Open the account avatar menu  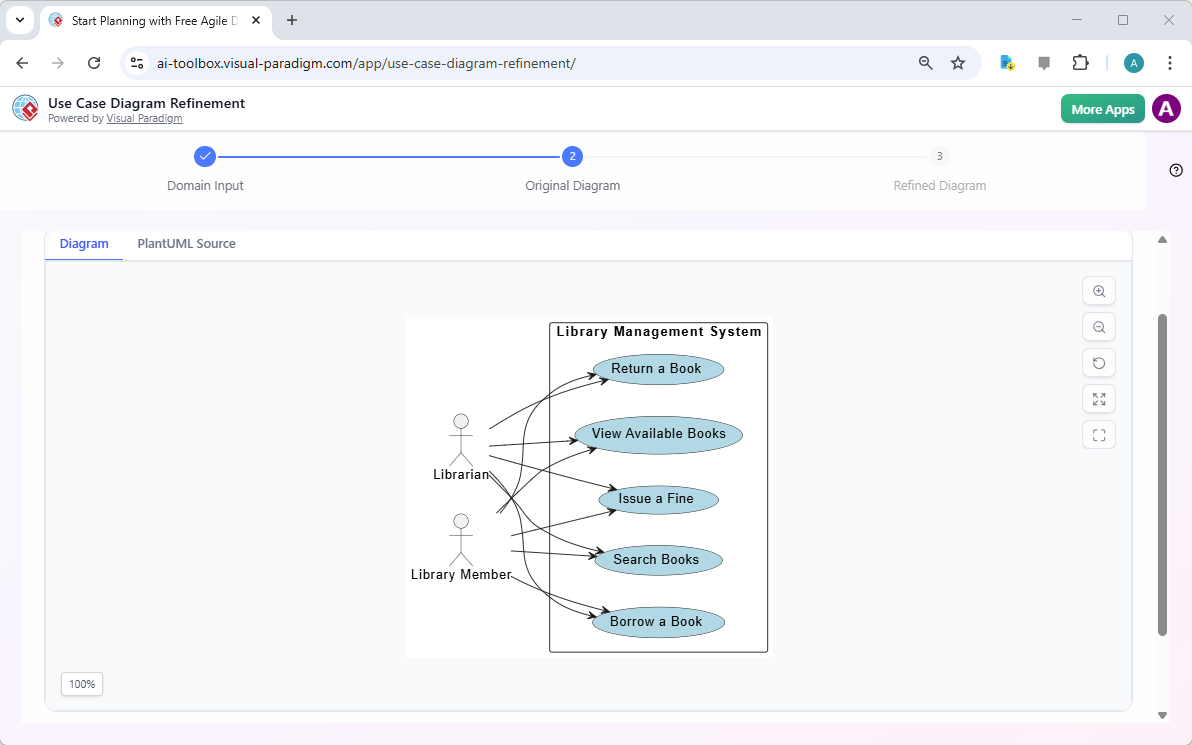point(1166,108)
